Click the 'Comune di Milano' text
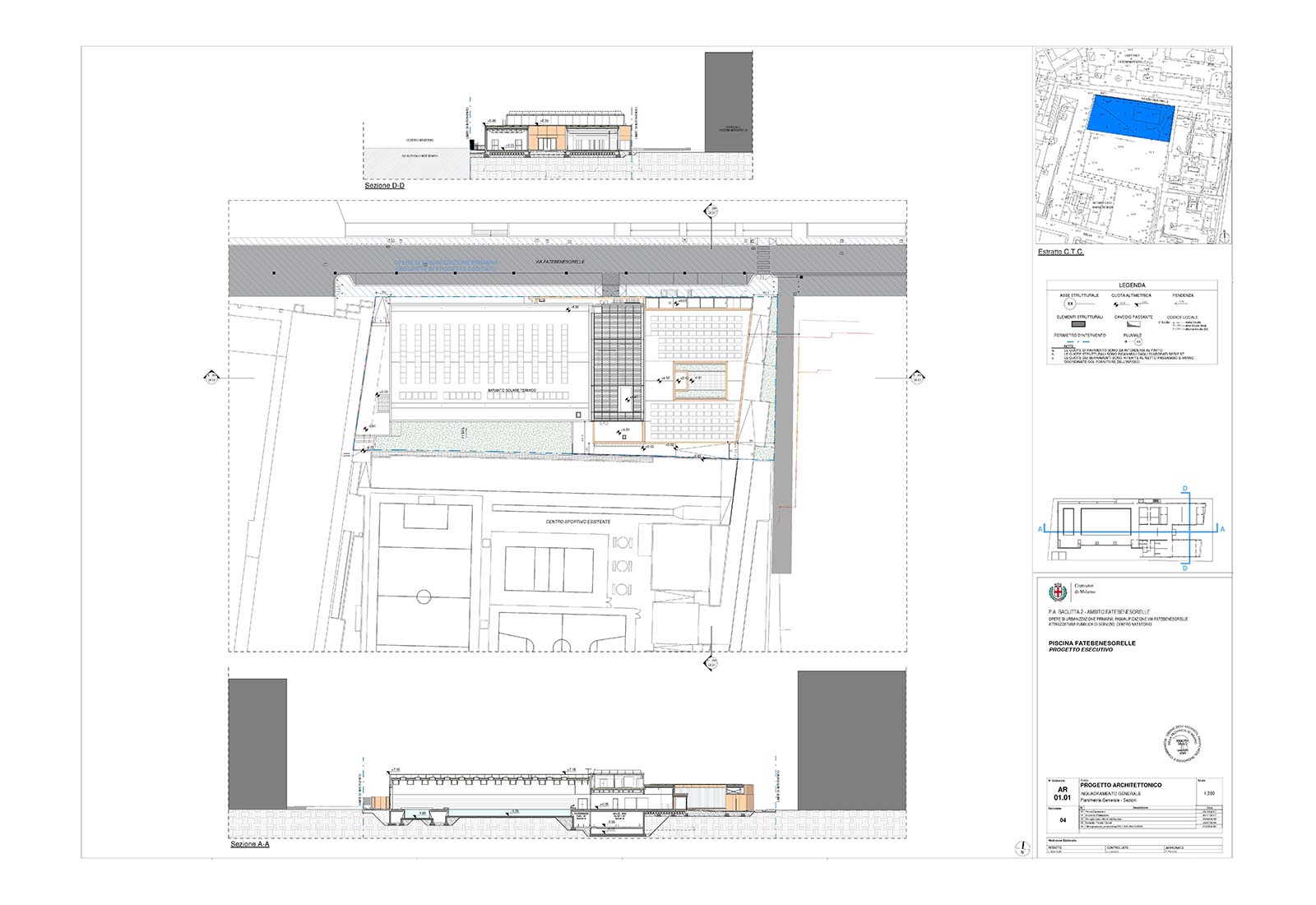The width and height of the screenshot is (1316, 905). (1085, 588)
